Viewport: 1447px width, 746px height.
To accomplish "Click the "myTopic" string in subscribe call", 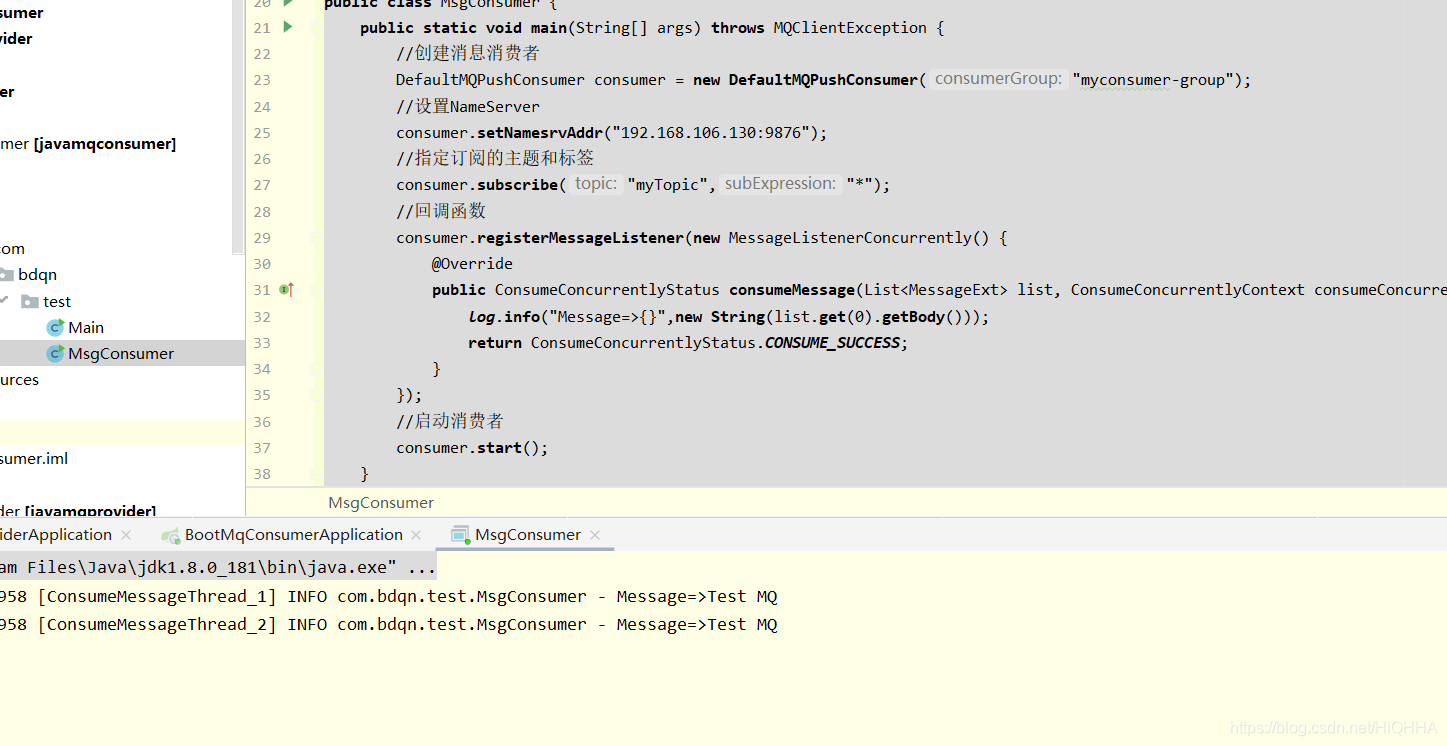I will click(668, 185).
